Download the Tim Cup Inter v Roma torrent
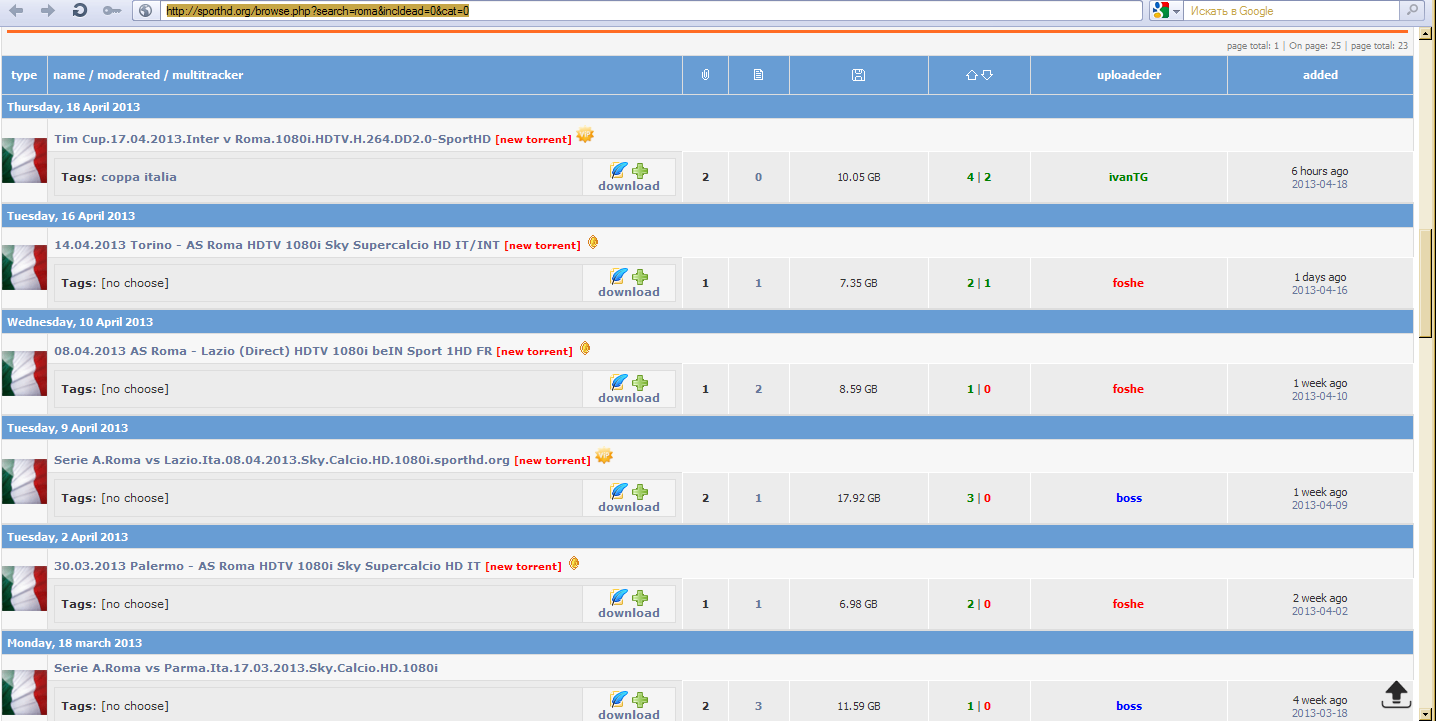The height and width of the screenshot is (721, 1436). (x=629, y=186)
